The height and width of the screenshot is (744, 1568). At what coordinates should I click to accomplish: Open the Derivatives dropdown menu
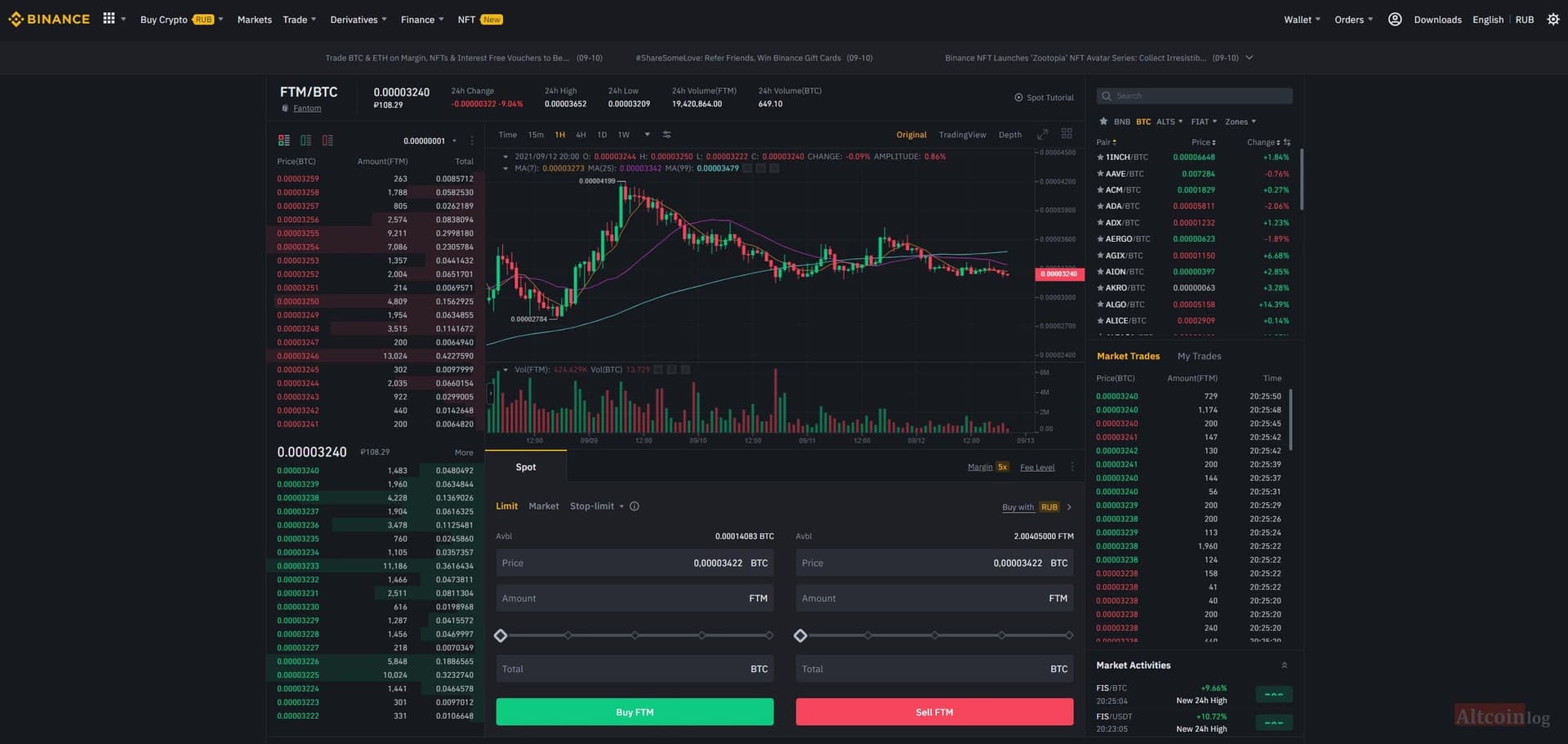(359, 20)
